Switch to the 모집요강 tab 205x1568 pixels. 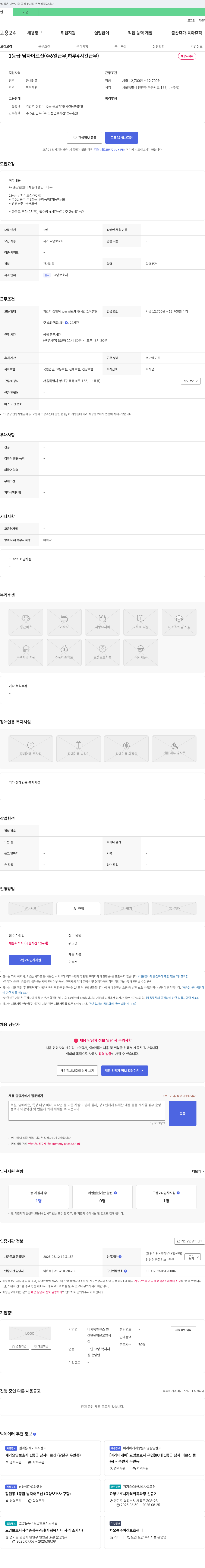point(6,46)
